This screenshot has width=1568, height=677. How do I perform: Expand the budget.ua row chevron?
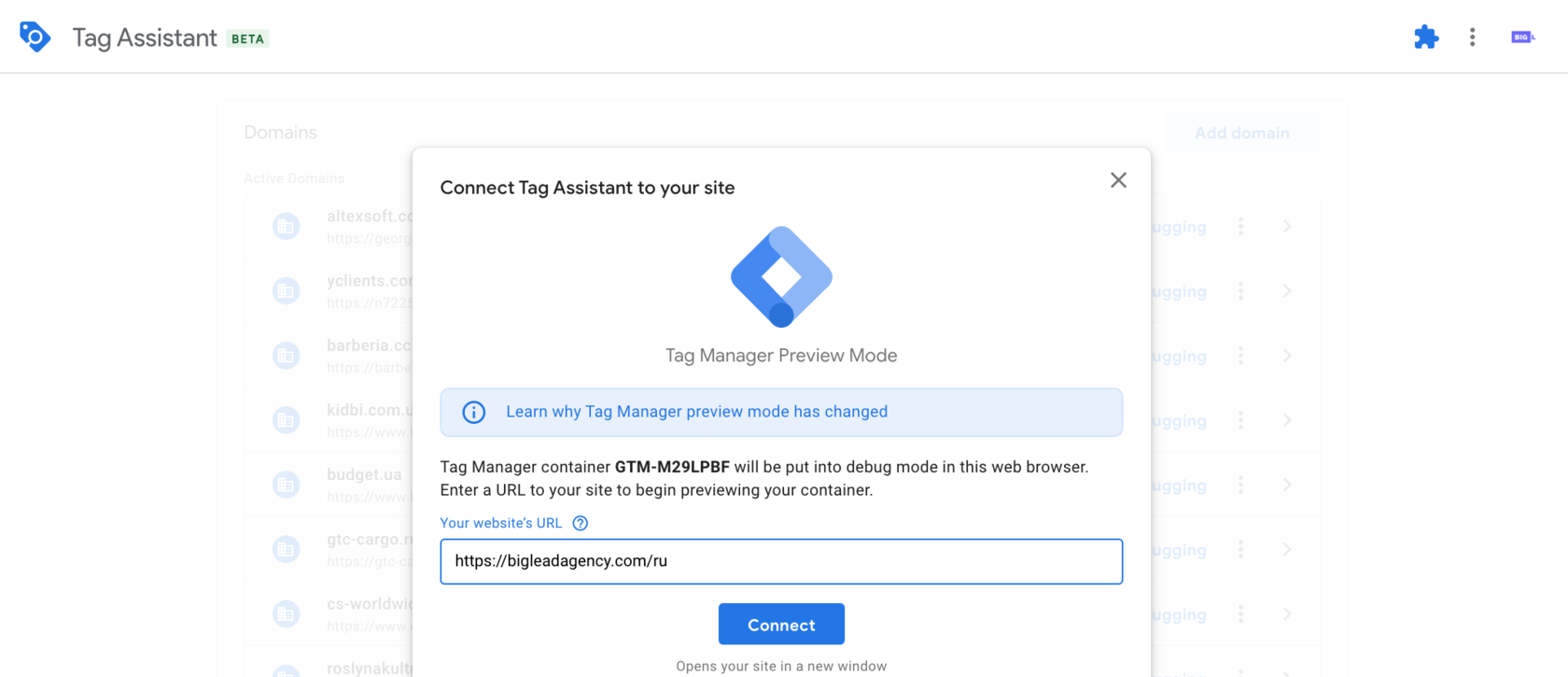pyautogui.click(x=1287, y=485)
